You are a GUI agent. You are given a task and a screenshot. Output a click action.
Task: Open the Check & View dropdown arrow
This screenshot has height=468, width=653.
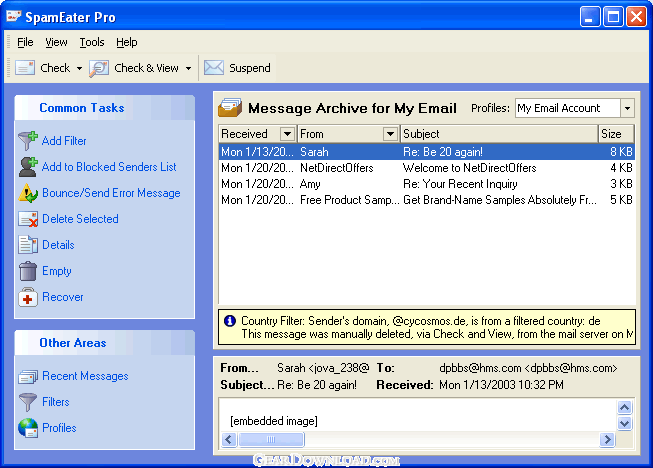click(x=189, y=68)
